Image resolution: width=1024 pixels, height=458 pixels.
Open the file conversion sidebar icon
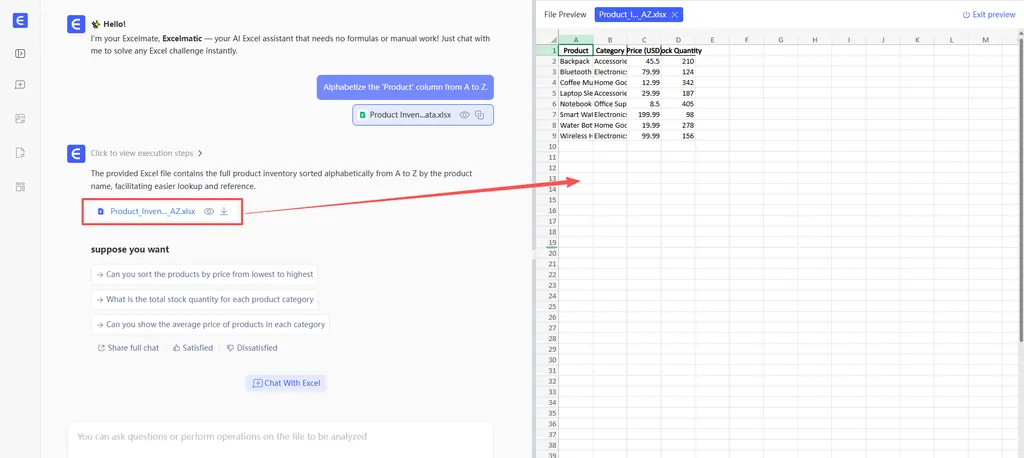20,153
